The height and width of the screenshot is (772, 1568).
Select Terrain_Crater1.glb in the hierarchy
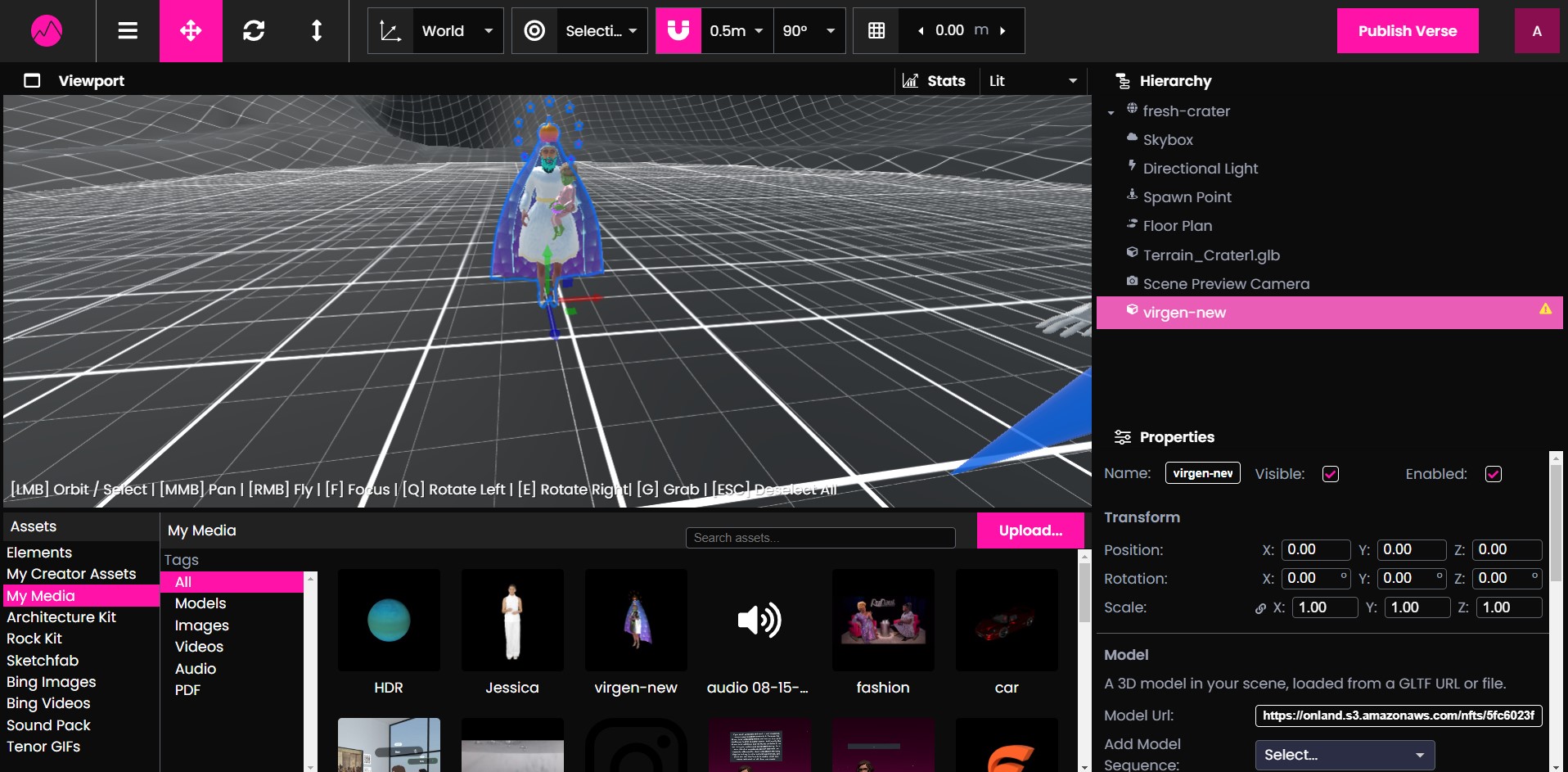pos(1211,255)
